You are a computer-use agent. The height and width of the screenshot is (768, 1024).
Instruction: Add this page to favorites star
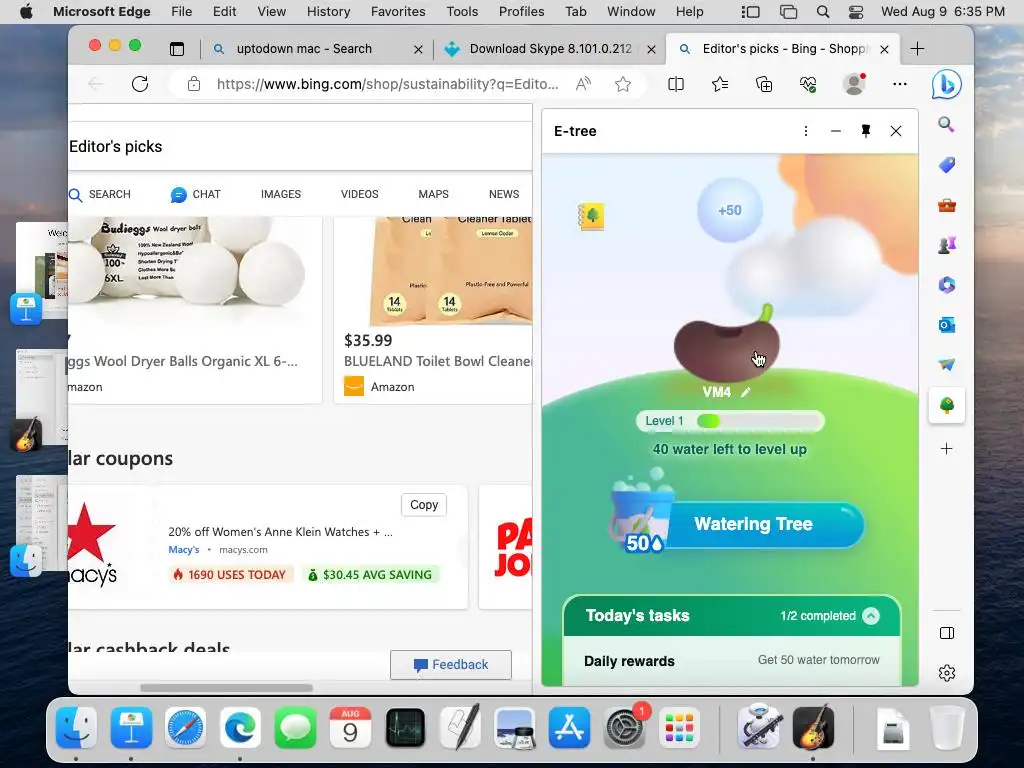pos(623,84)
